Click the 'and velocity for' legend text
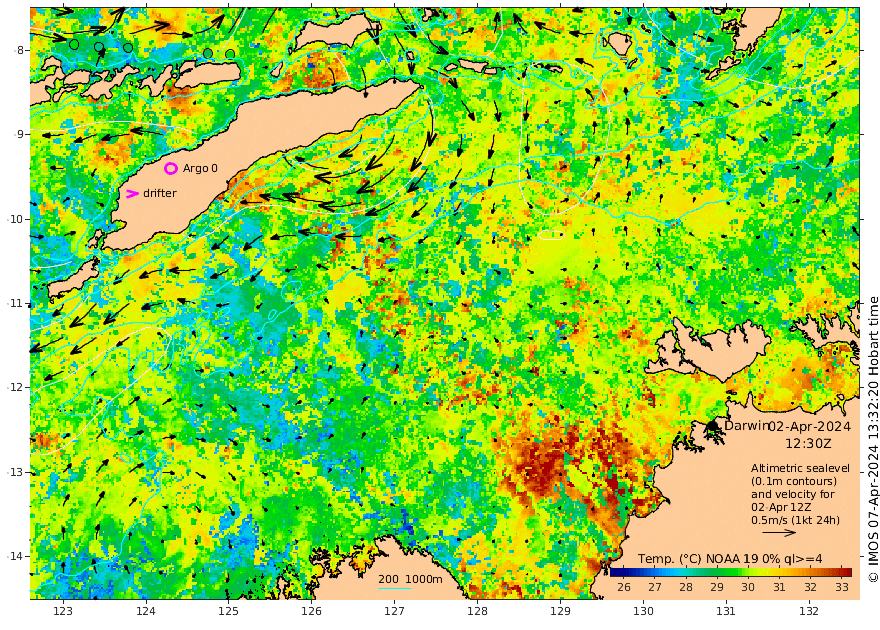 pos(793,494)
